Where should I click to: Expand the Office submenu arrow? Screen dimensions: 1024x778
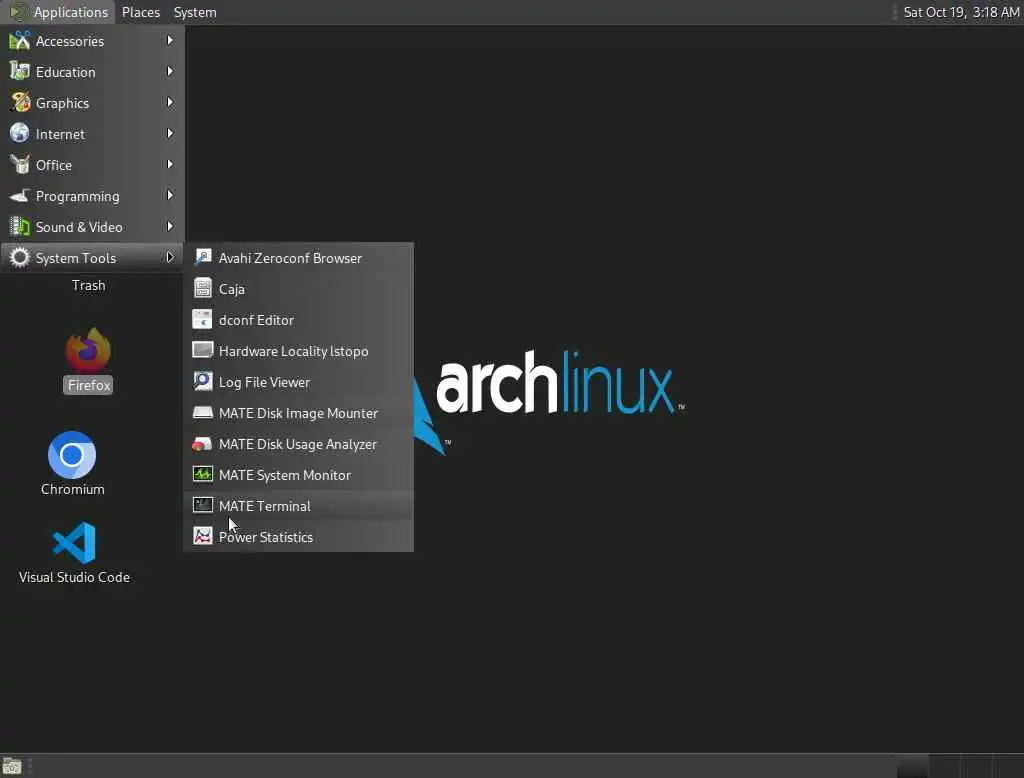170,165
